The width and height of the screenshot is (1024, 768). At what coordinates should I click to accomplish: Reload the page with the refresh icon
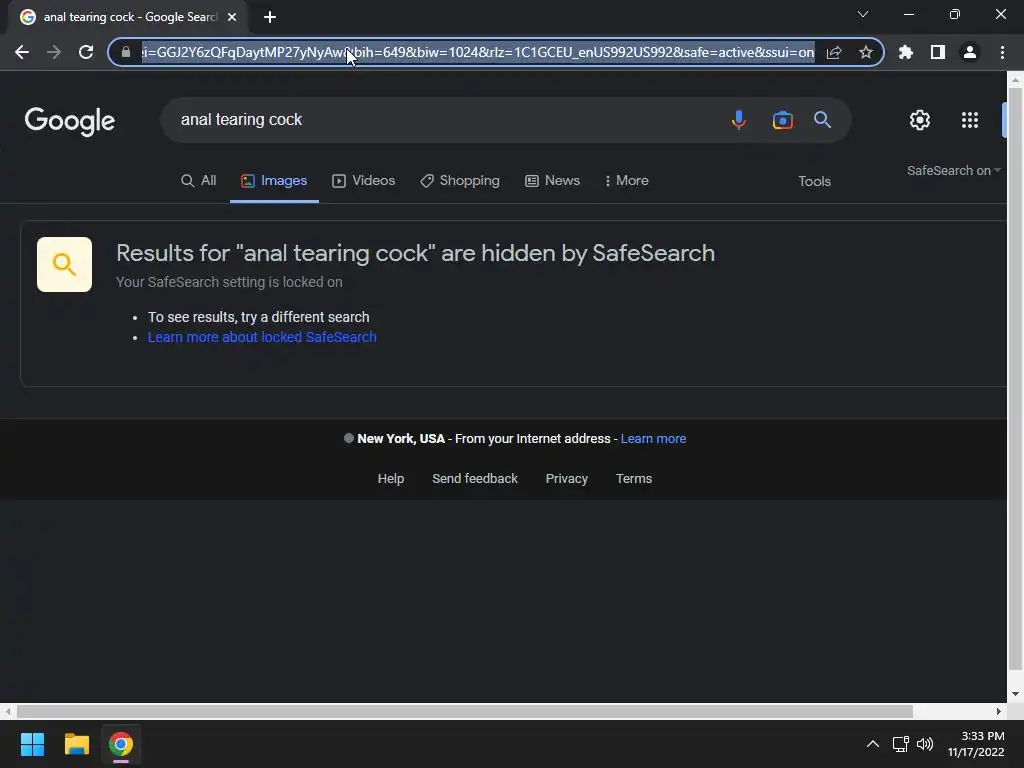click(x=86, y=52)
